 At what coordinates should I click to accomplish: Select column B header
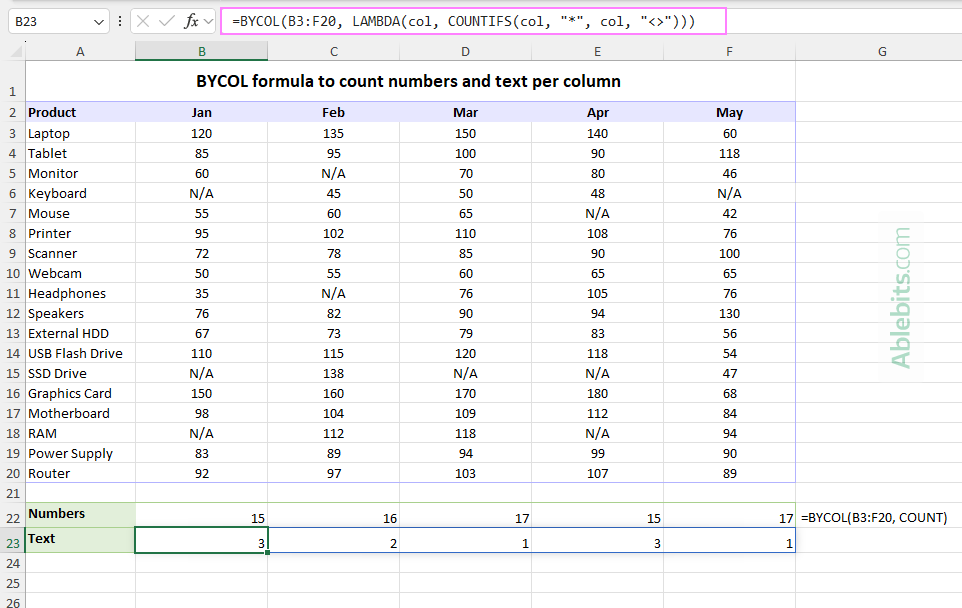(201, 51)
